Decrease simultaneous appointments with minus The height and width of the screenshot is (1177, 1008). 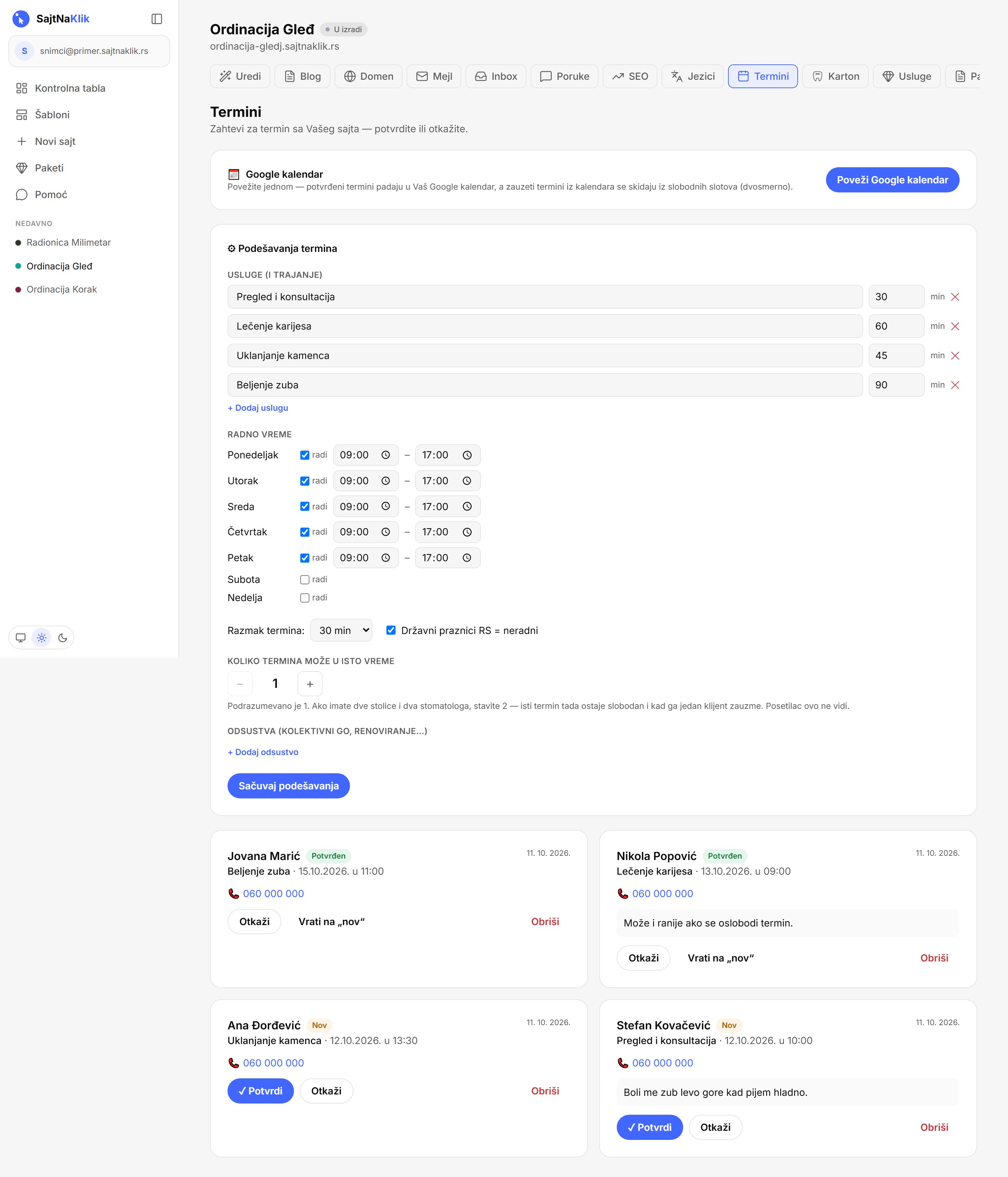point(240,684)
